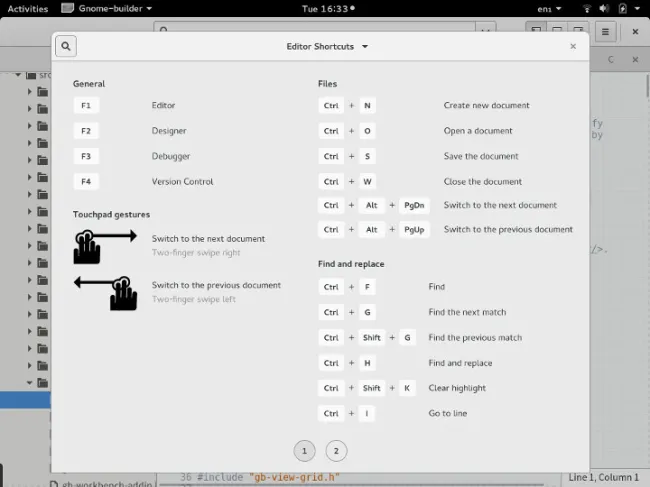Collapse the expanded last folder in tree

tap(29, 383)
